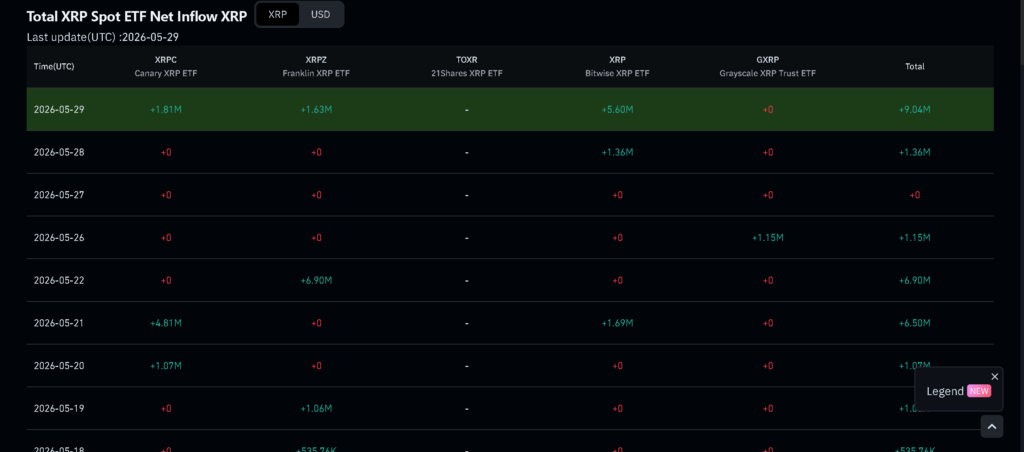The height and width of the screenshot is (452, 1024).
Task: Select the Time(UTC) column header
Action: [54, 67]
